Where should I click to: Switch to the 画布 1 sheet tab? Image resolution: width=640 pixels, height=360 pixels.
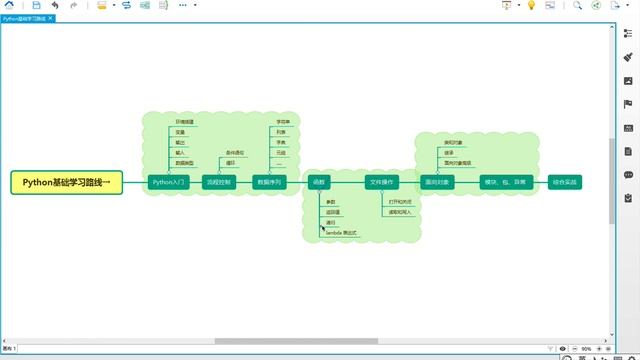[x=9, y=349]
